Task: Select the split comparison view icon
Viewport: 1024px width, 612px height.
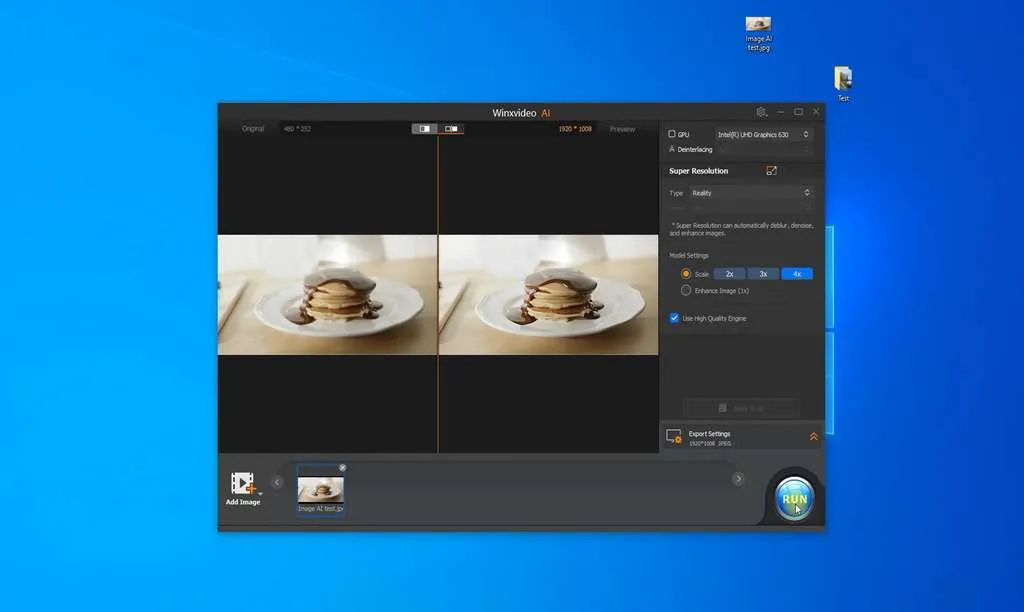Action: click(x=450, y=129)
